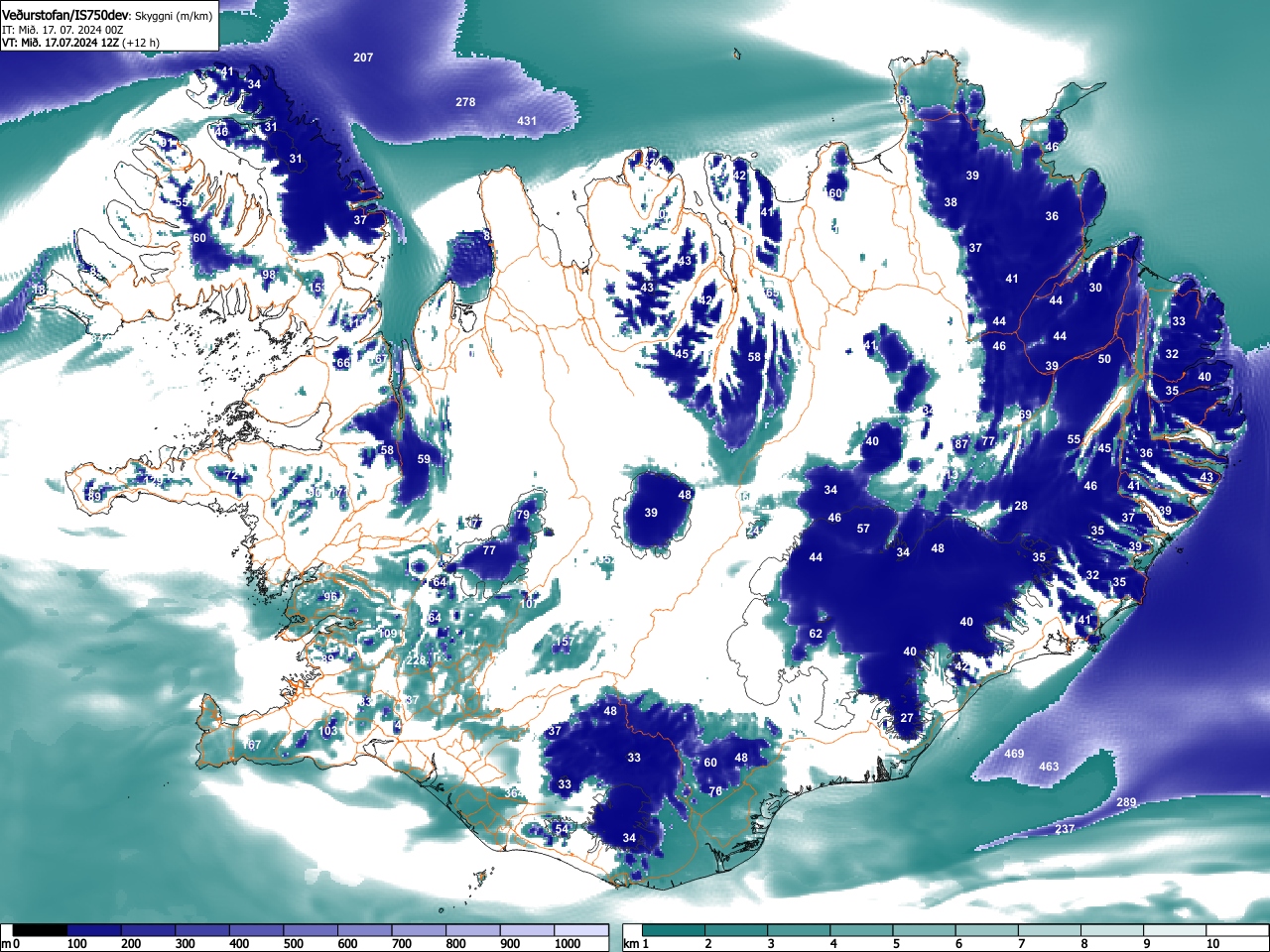The height and width of the screenshot is (952, 1270).
Task: Select the 100–200 m dark blue legend swatch
Action: [x=94, y=930]
